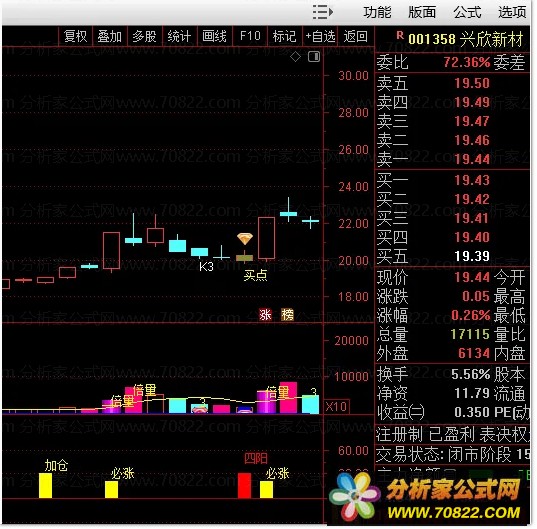Open the 选项 menu

point(512,12)
